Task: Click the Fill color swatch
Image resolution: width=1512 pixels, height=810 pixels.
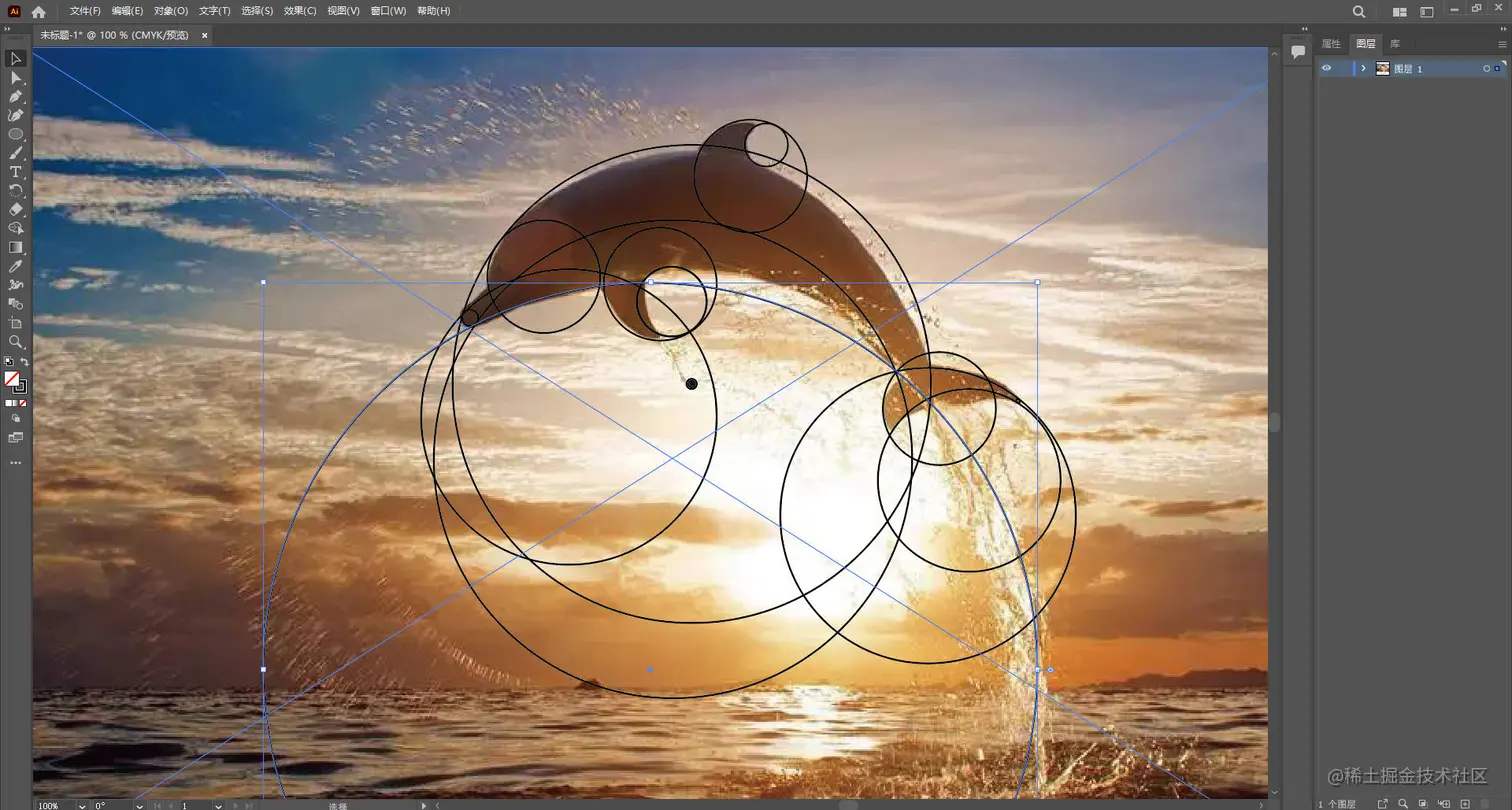Action: coord(11,379)
